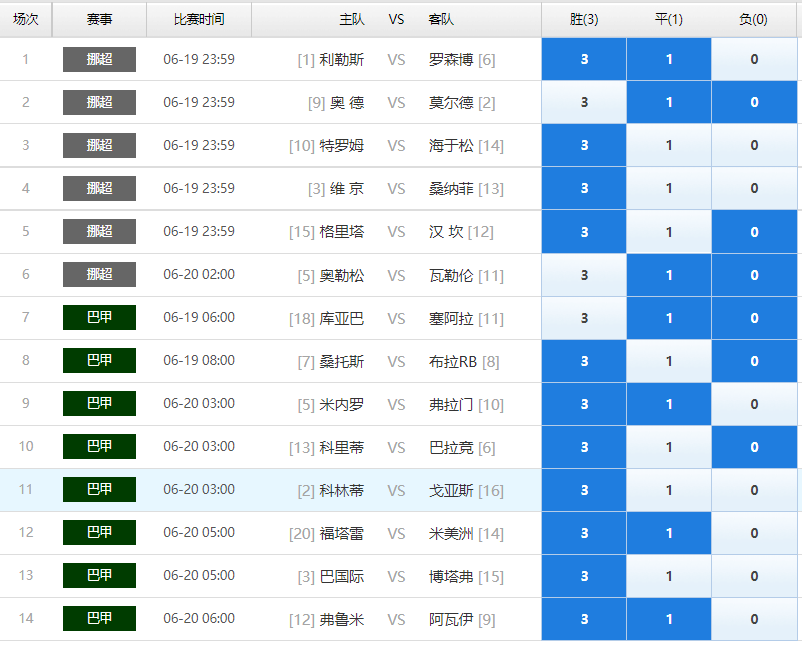
Task: Open away team 汉坎
Action: [446, 232]
